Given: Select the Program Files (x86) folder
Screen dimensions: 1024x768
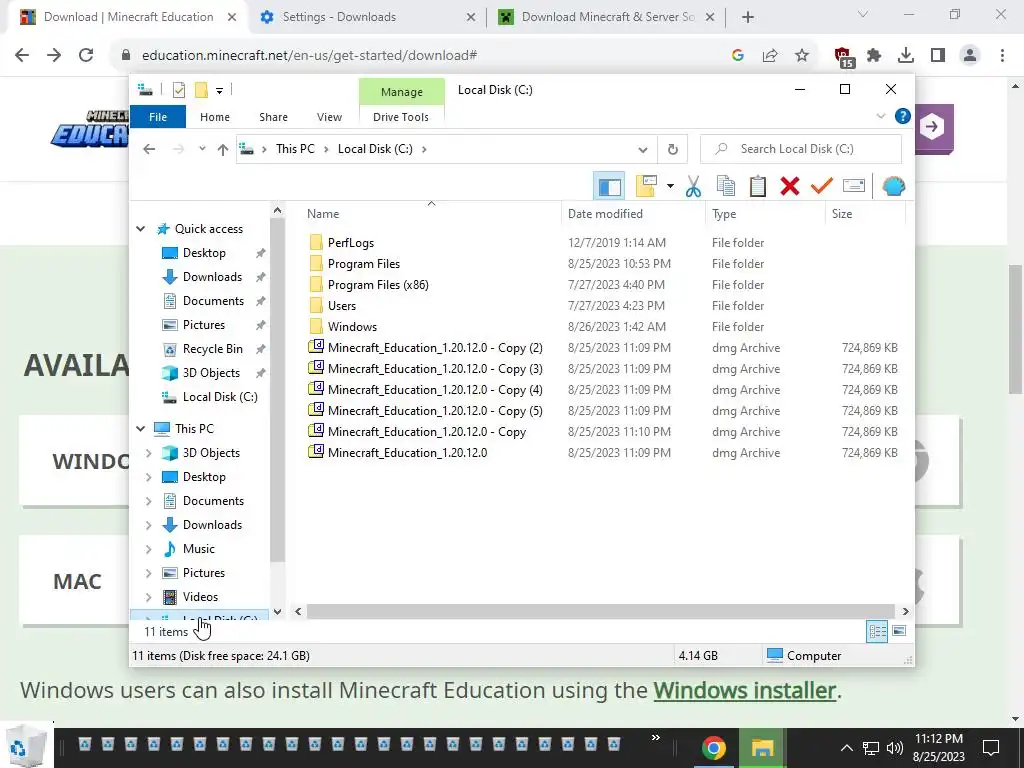Looking at the screenshot, I should tap(378, 285).
